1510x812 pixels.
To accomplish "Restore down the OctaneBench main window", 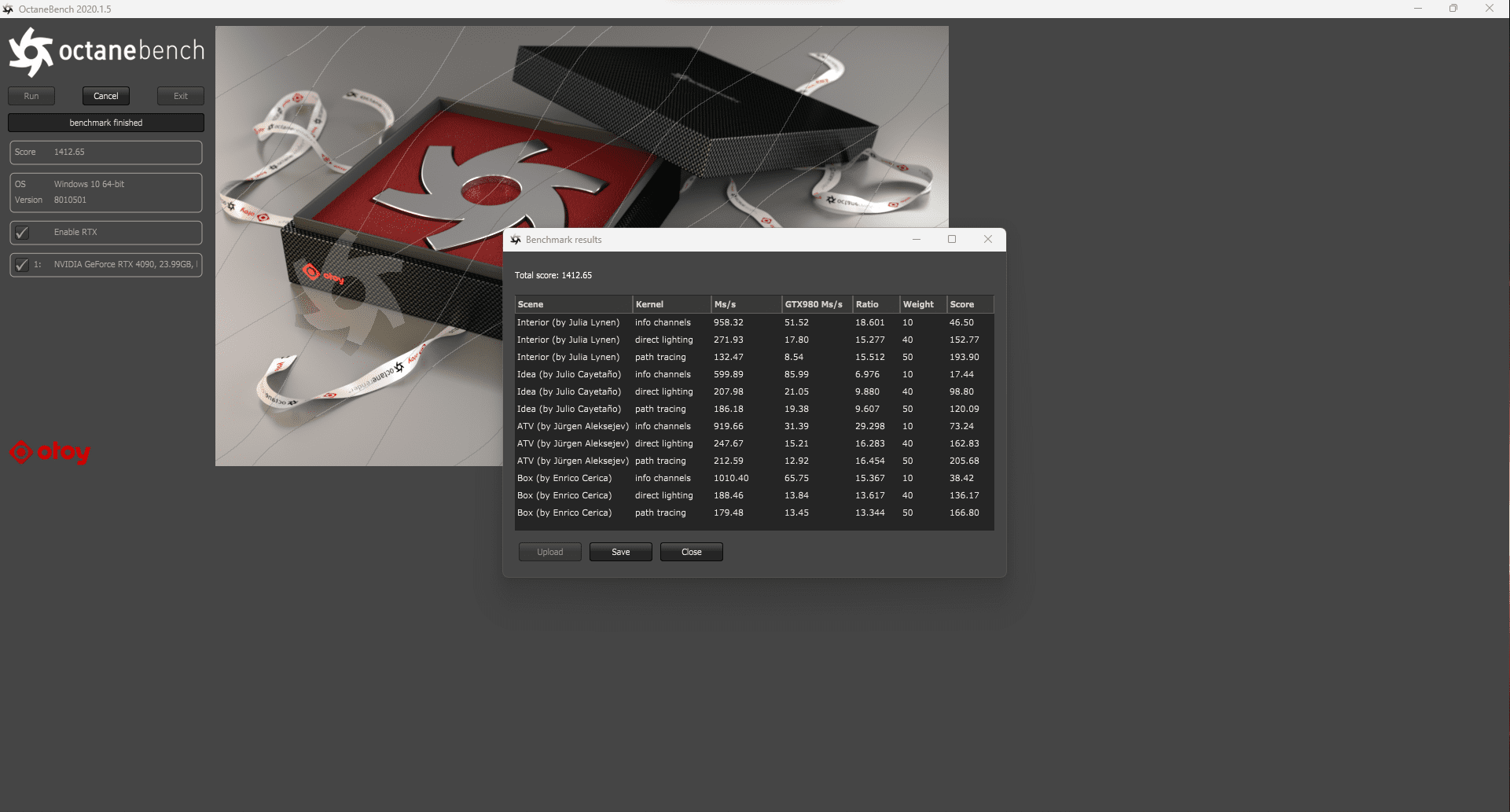I will pyautogui.click(x=1453, y=9).
